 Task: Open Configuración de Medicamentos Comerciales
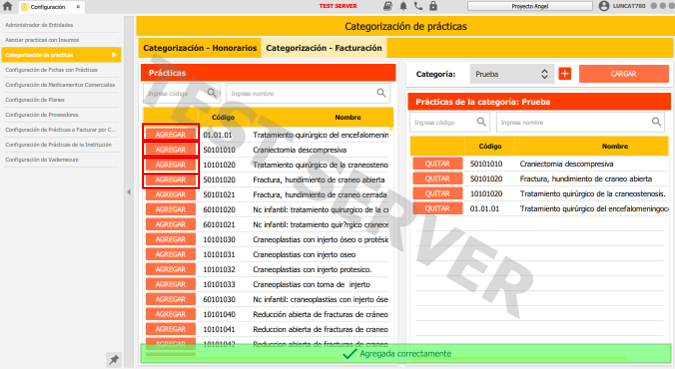60,85
